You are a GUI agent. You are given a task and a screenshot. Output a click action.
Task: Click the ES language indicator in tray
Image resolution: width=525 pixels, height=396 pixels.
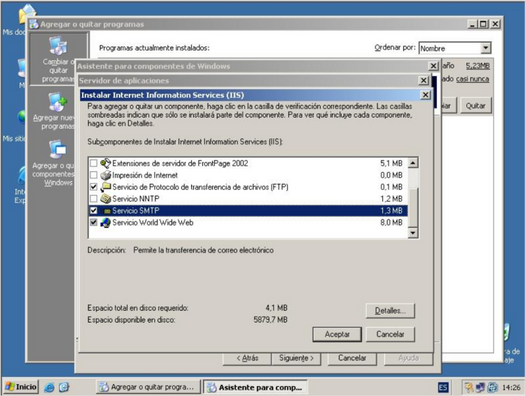coord(443,388)
